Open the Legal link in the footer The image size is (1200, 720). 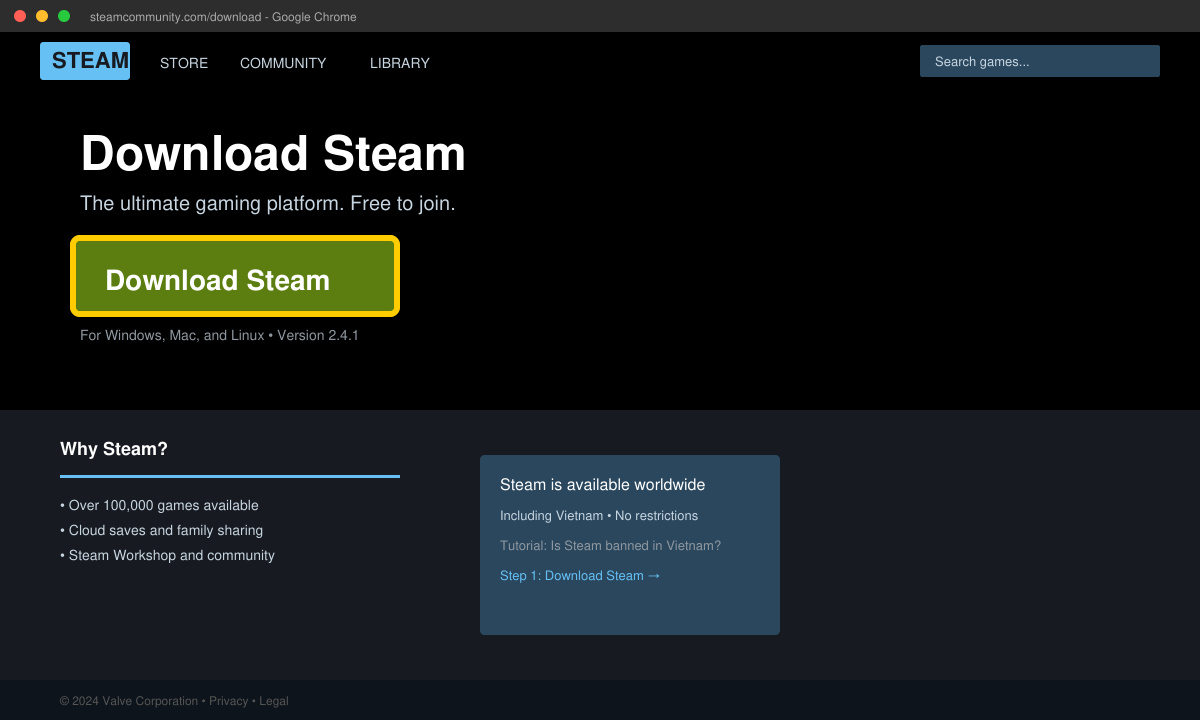(x=274, y=701)
